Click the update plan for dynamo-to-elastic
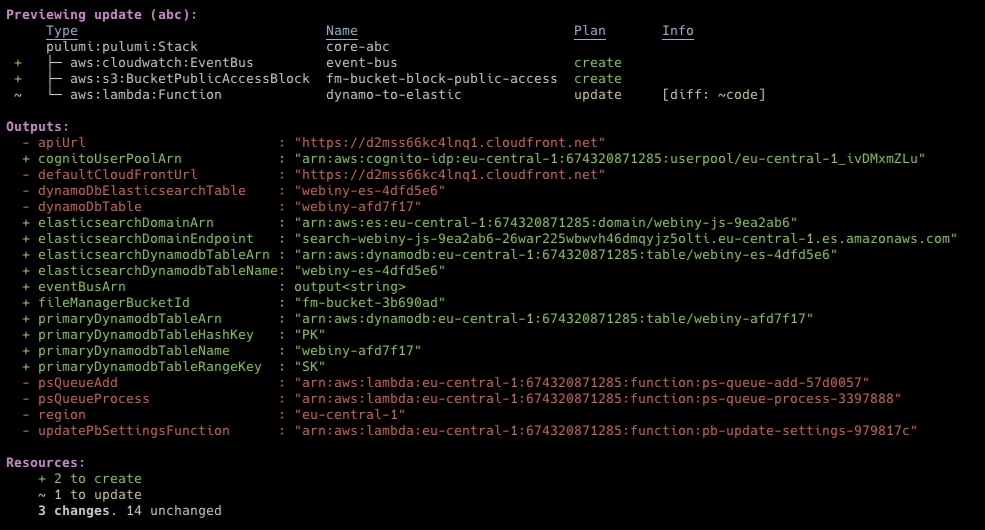The height and width of the screenshot is (530, 985). point(598,95)
